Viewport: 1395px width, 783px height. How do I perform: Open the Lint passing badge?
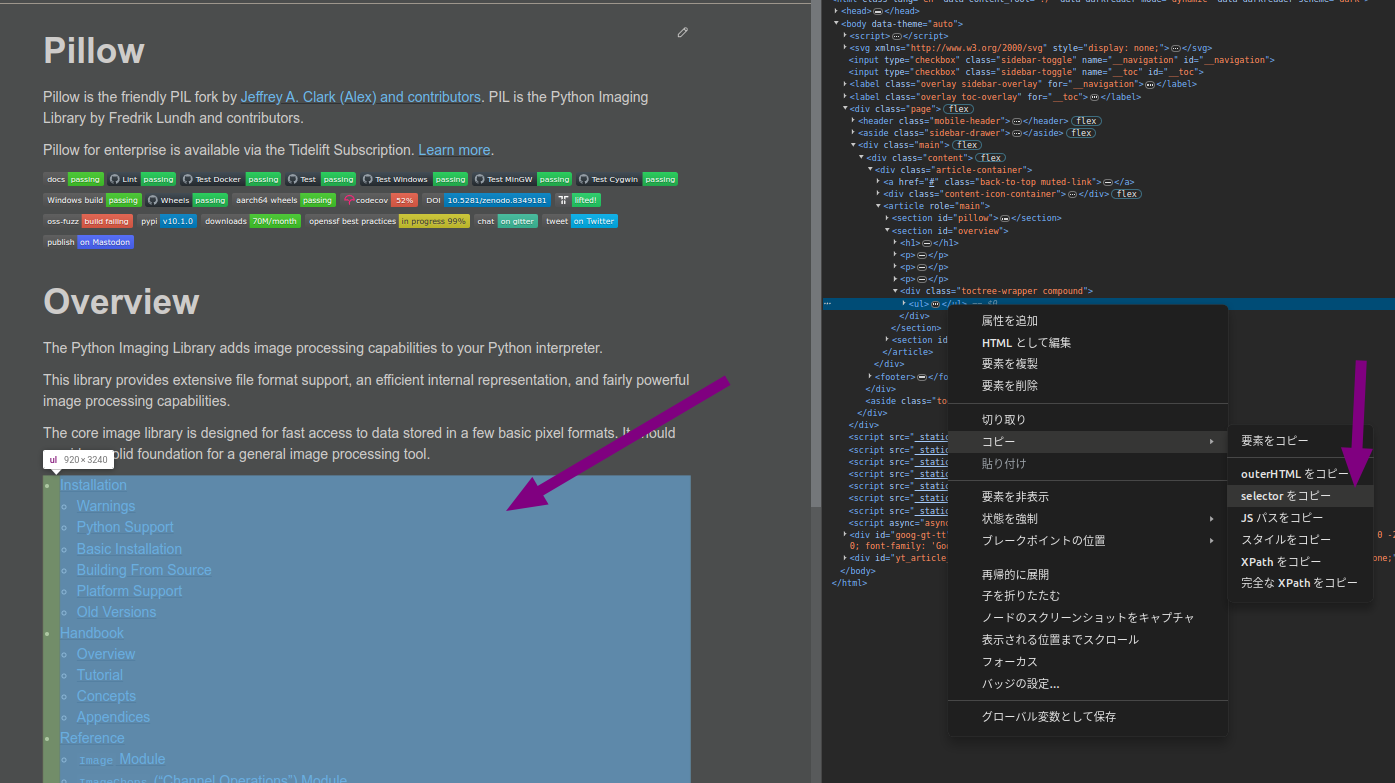(141, 179)
